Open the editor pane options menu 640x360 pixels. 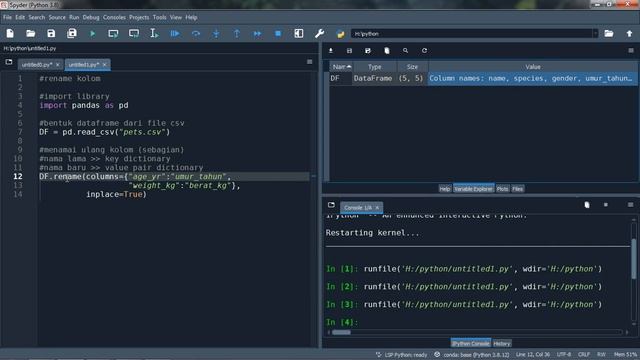309,62
